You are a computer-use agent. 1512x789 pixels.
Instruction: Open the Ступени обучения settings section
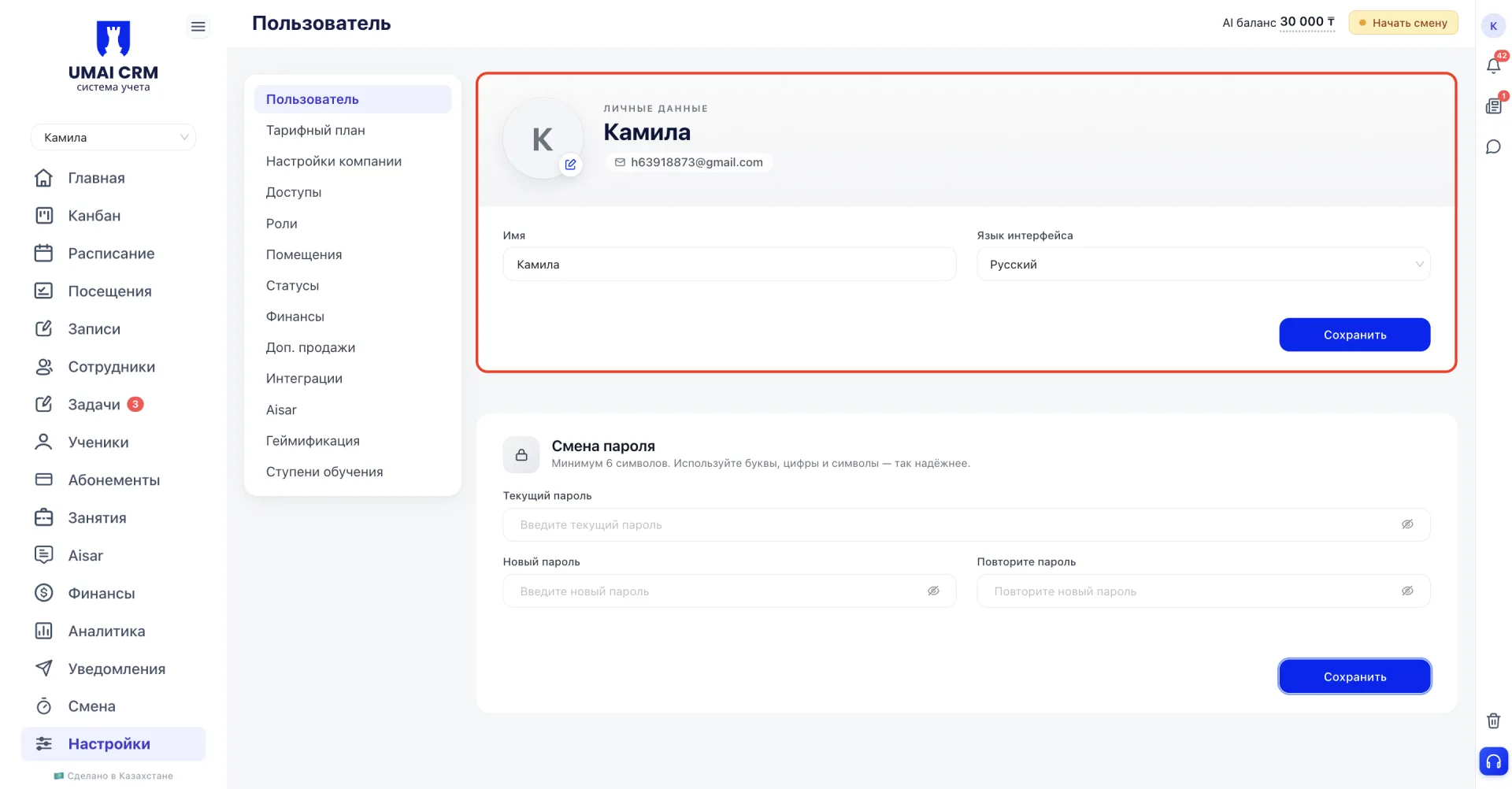coord(352,472)
